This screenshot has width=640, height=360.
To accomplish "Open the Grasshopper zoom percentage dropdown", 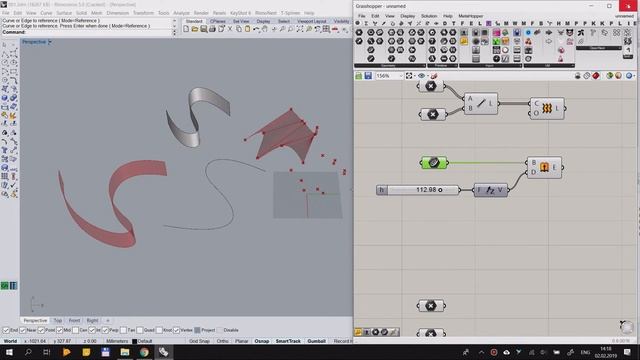I will coord(400,76).
